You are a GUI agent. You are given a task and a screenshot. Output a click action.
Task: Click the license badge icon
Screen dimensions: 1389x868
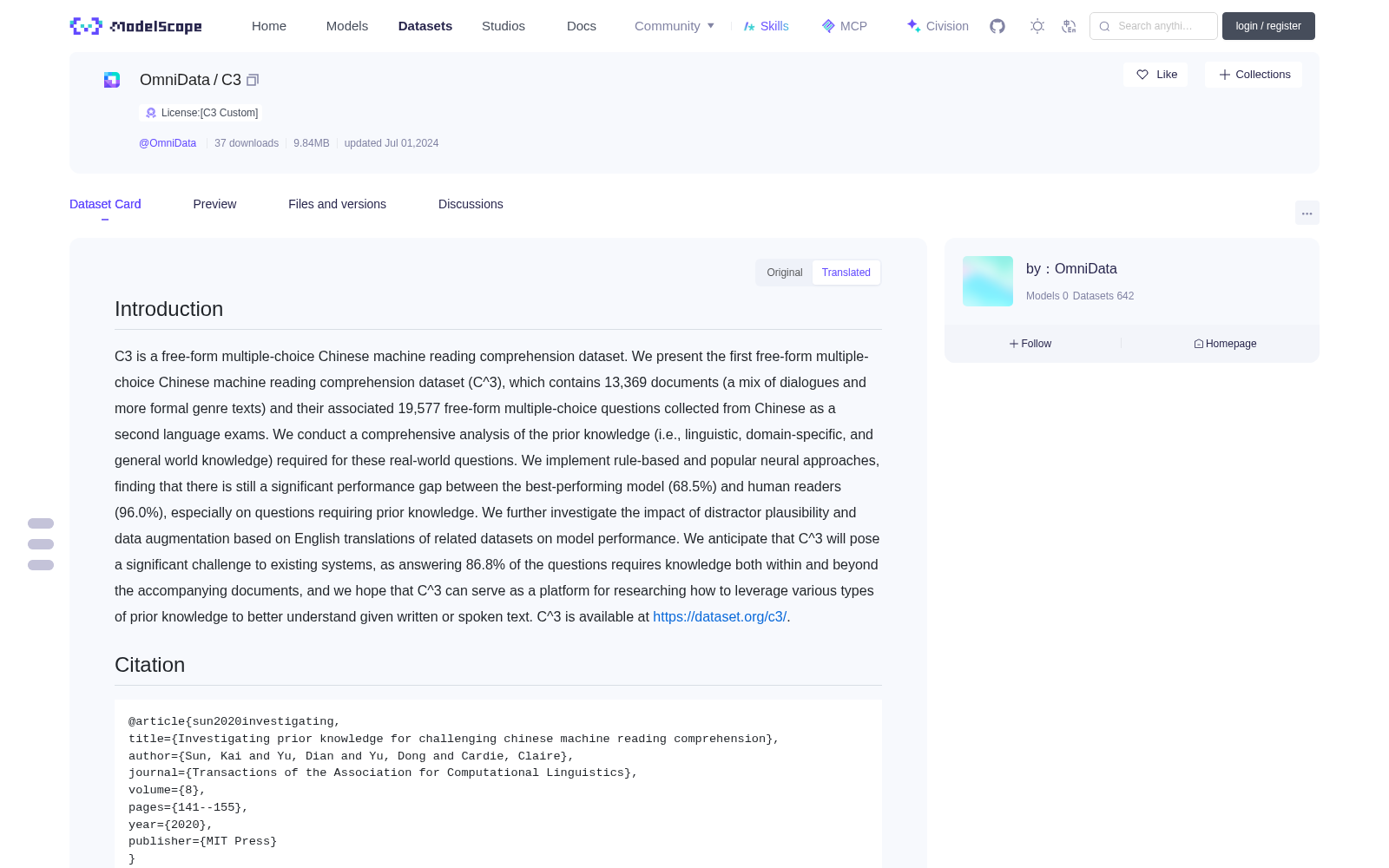[x=151, y=113]
